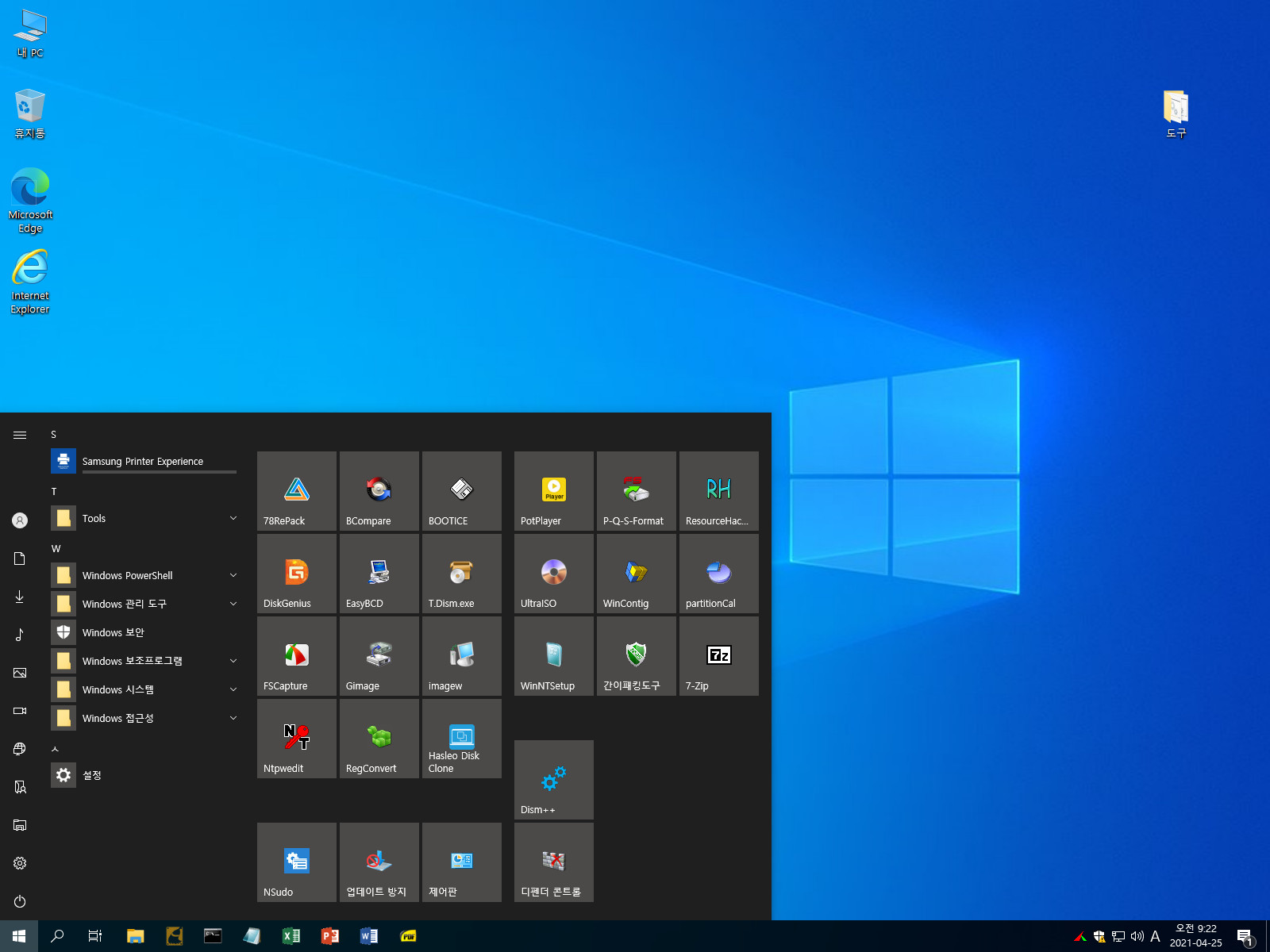Open EasyBCD tile
This screenshot has width=1270, height=952.
(x=379, y=574)
